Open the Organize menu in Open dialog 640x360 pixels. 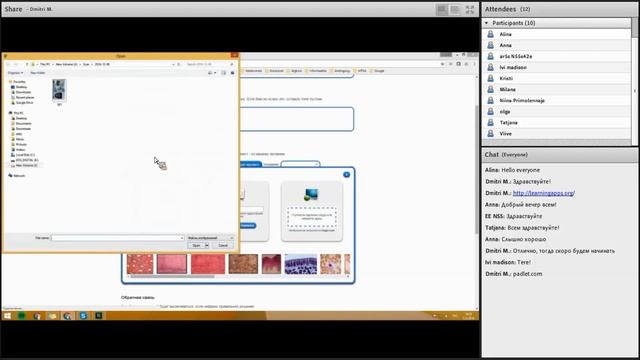point(15,73)
